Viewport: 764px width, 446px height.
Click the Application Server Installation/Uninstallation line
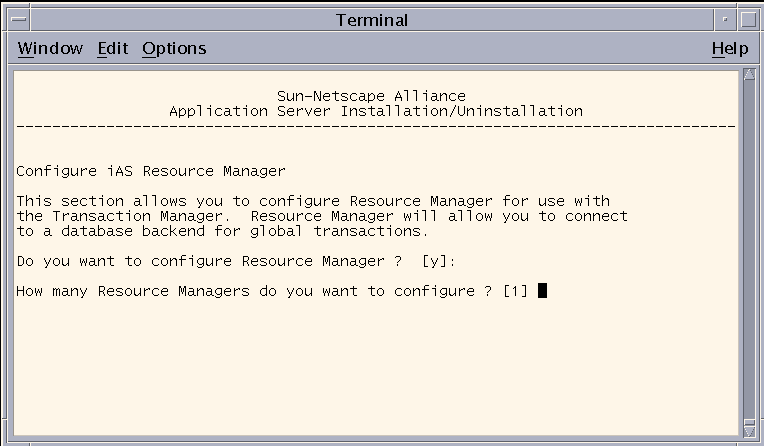coord(376,111)
